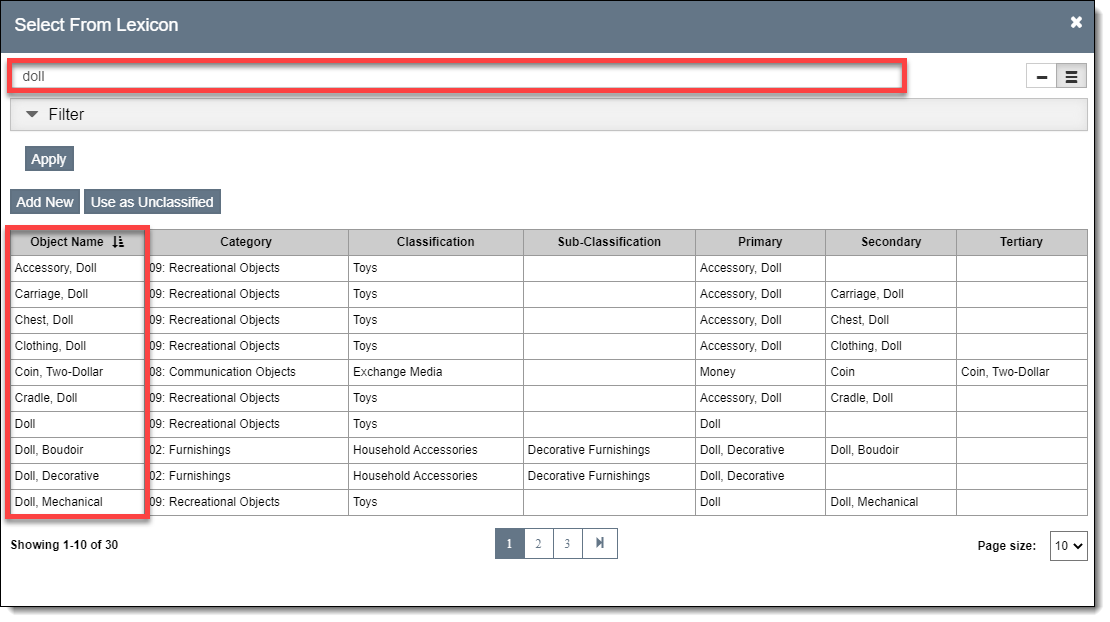Click 'Clothing, Doll' in Secondary column

(x=866, y=346)
